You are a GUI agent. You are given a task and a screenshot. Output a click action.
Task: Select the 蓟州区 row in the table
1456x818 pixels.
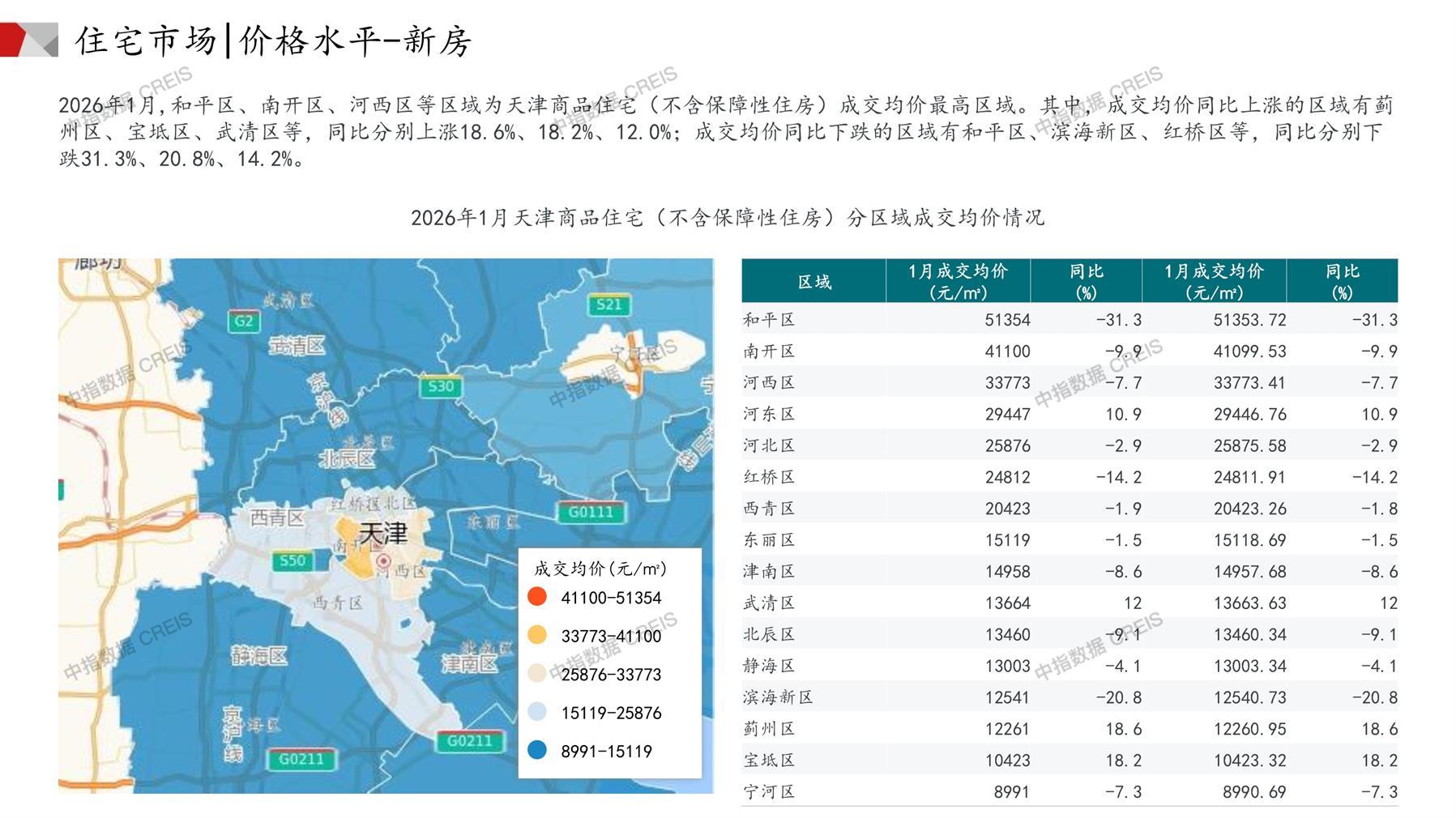click(x=769, y=729)
